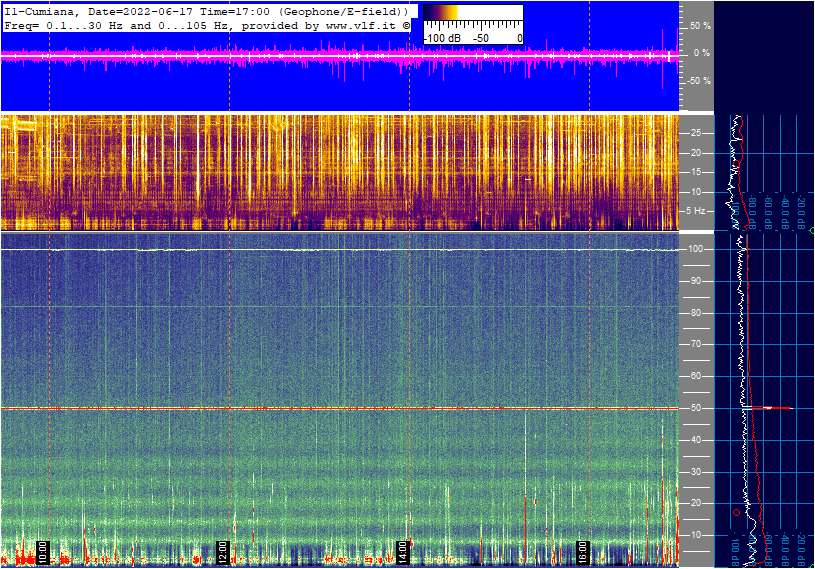Select the 5 Hz label on geophone axis
The image size is (815, 569).
pyautogui.click(x=693, y=211)
